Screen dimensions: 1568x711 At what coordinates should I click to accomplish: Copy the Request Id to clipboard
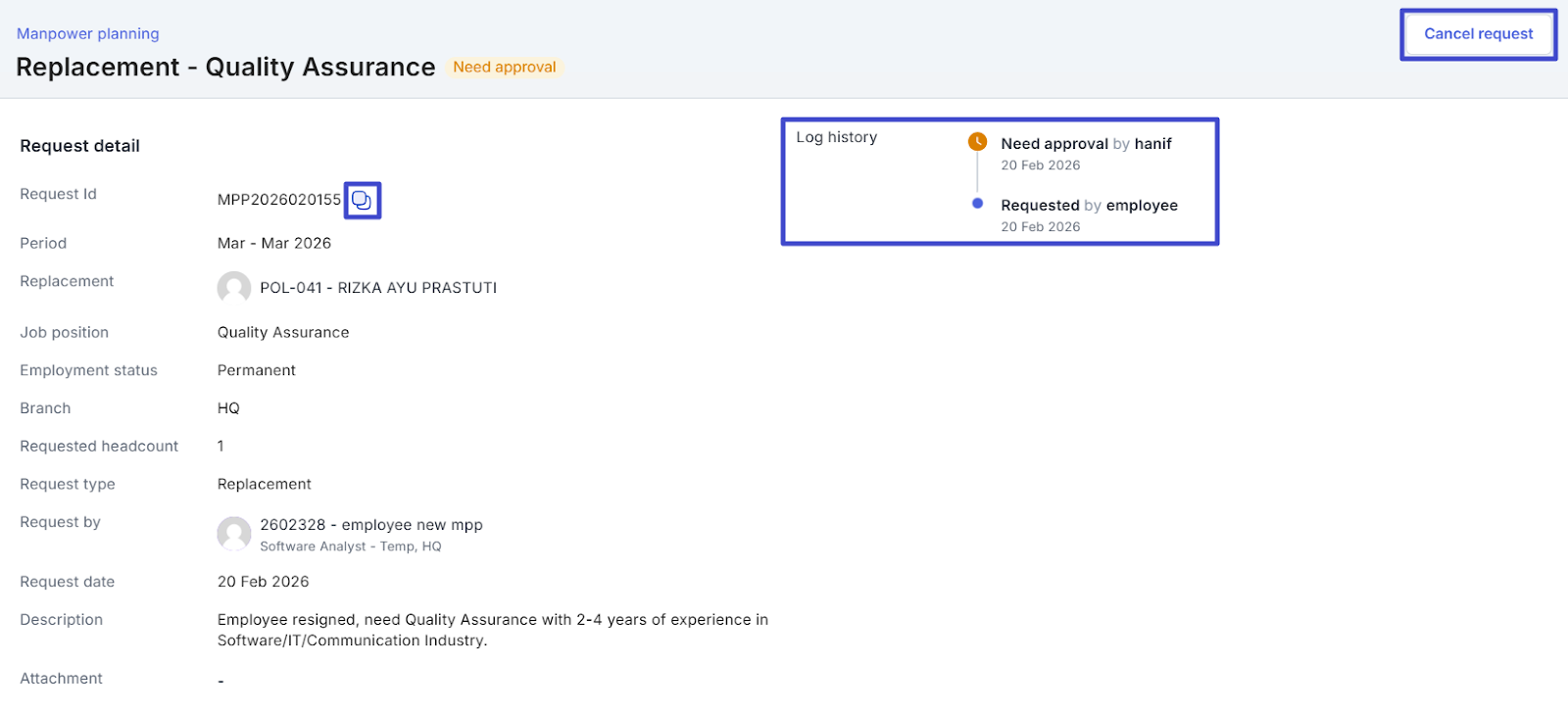(x=362, y=200)
